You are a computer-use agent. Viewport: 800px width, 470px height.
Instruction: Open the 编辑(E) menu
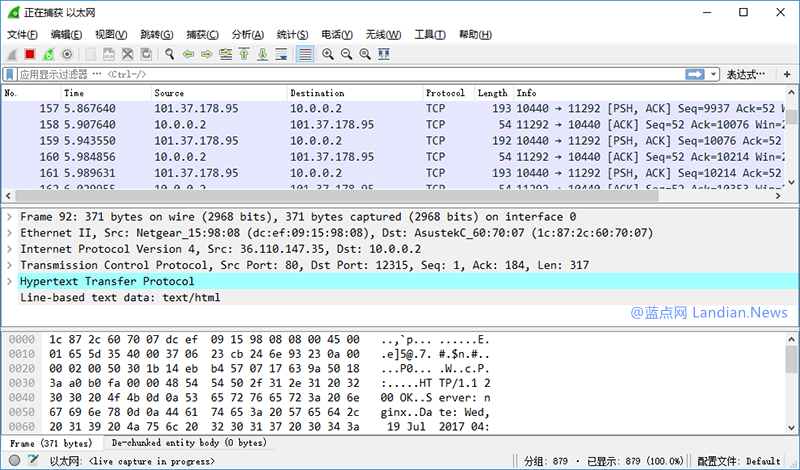pos(66,35)
